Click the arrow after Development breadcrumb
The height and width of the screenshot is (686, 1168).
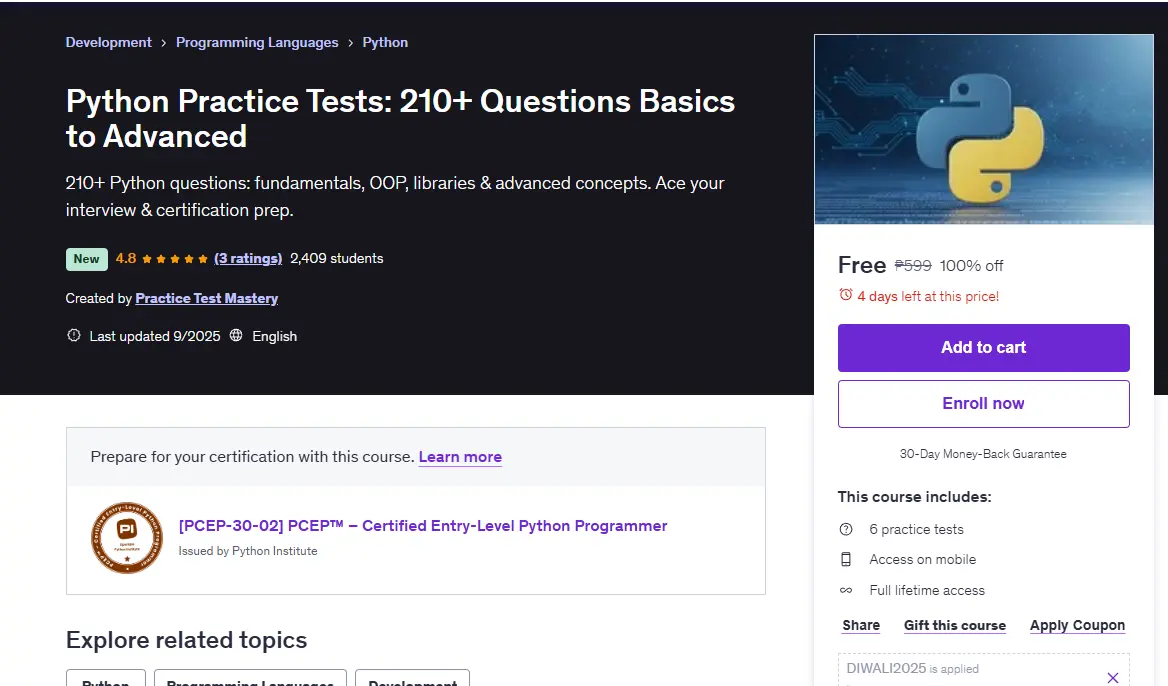click(x=164, y=43)
